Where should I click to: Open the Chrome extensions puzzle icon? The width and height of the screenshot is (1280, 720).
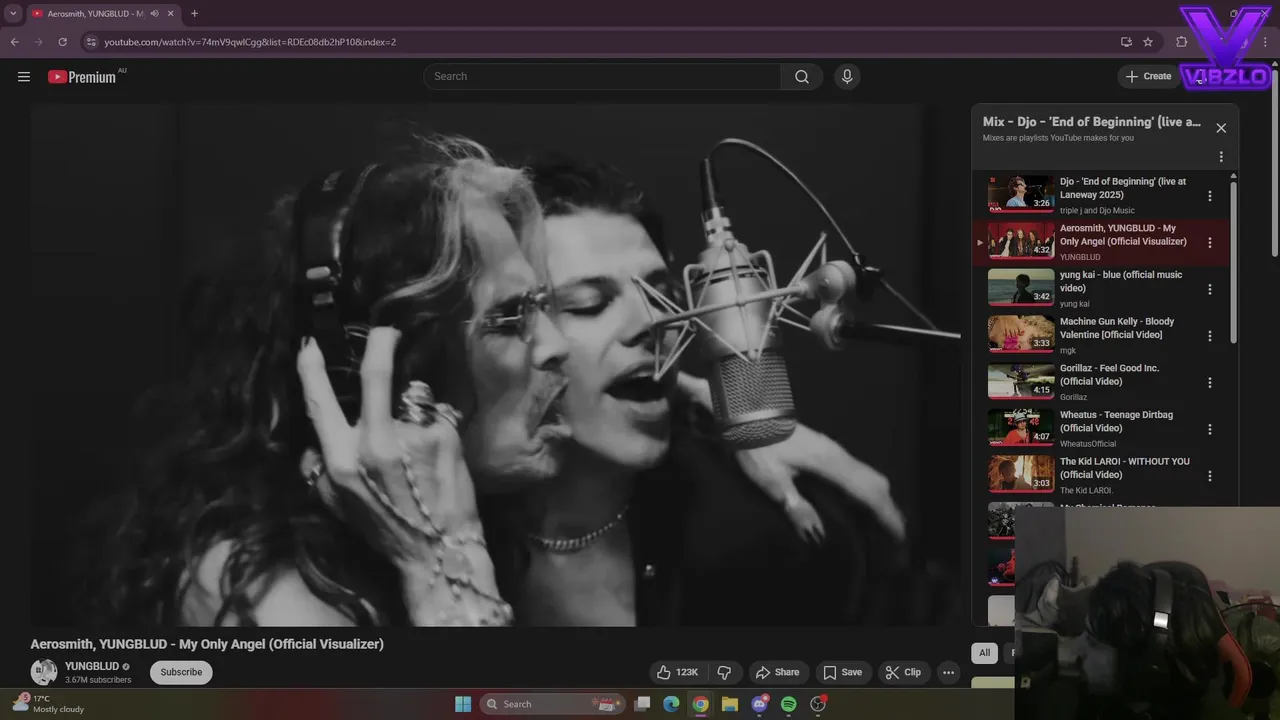(x=1181, y=42)
